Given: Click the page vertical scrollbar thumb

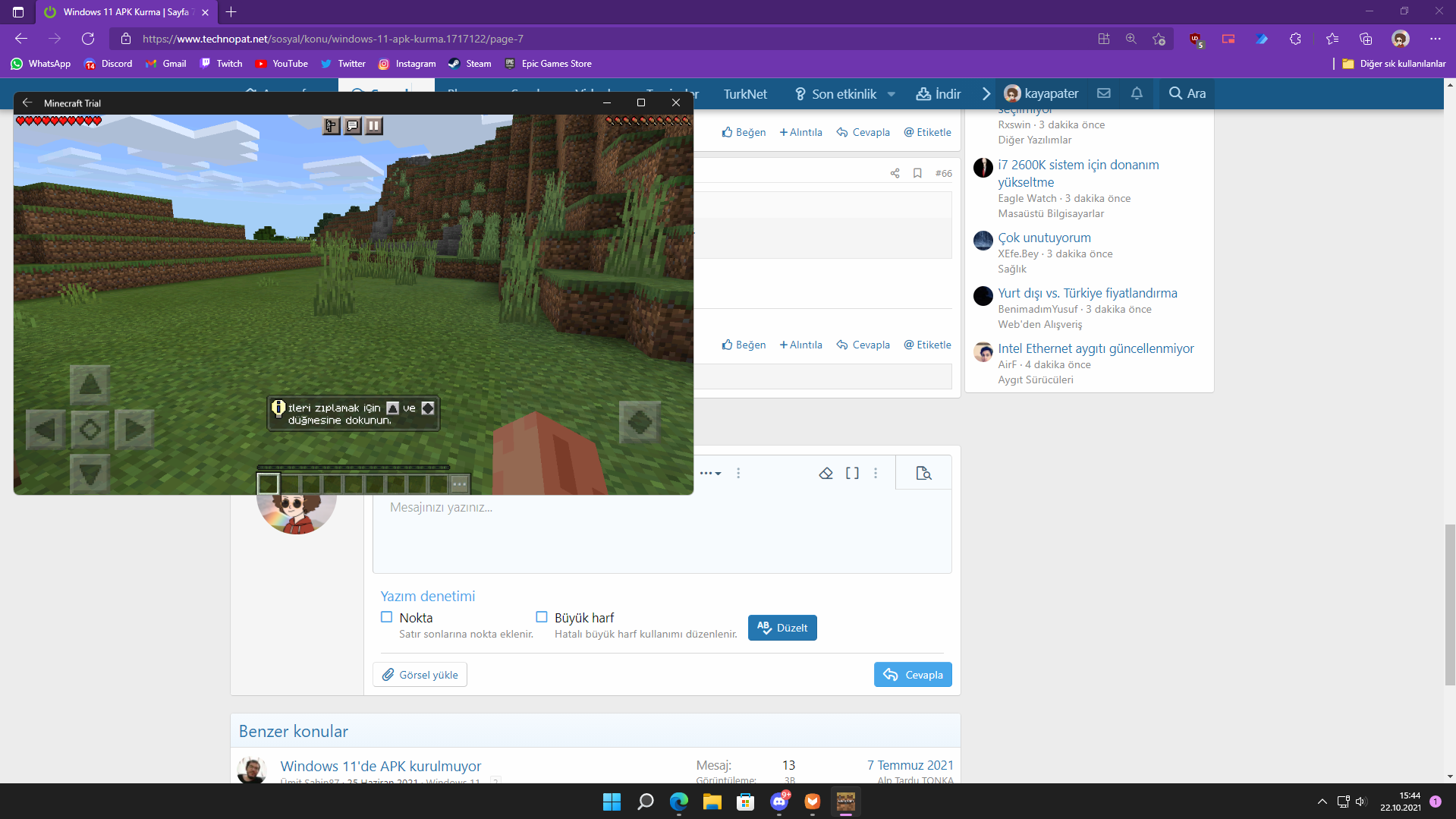Looking at the screenshot, I should click(1450, 605).
